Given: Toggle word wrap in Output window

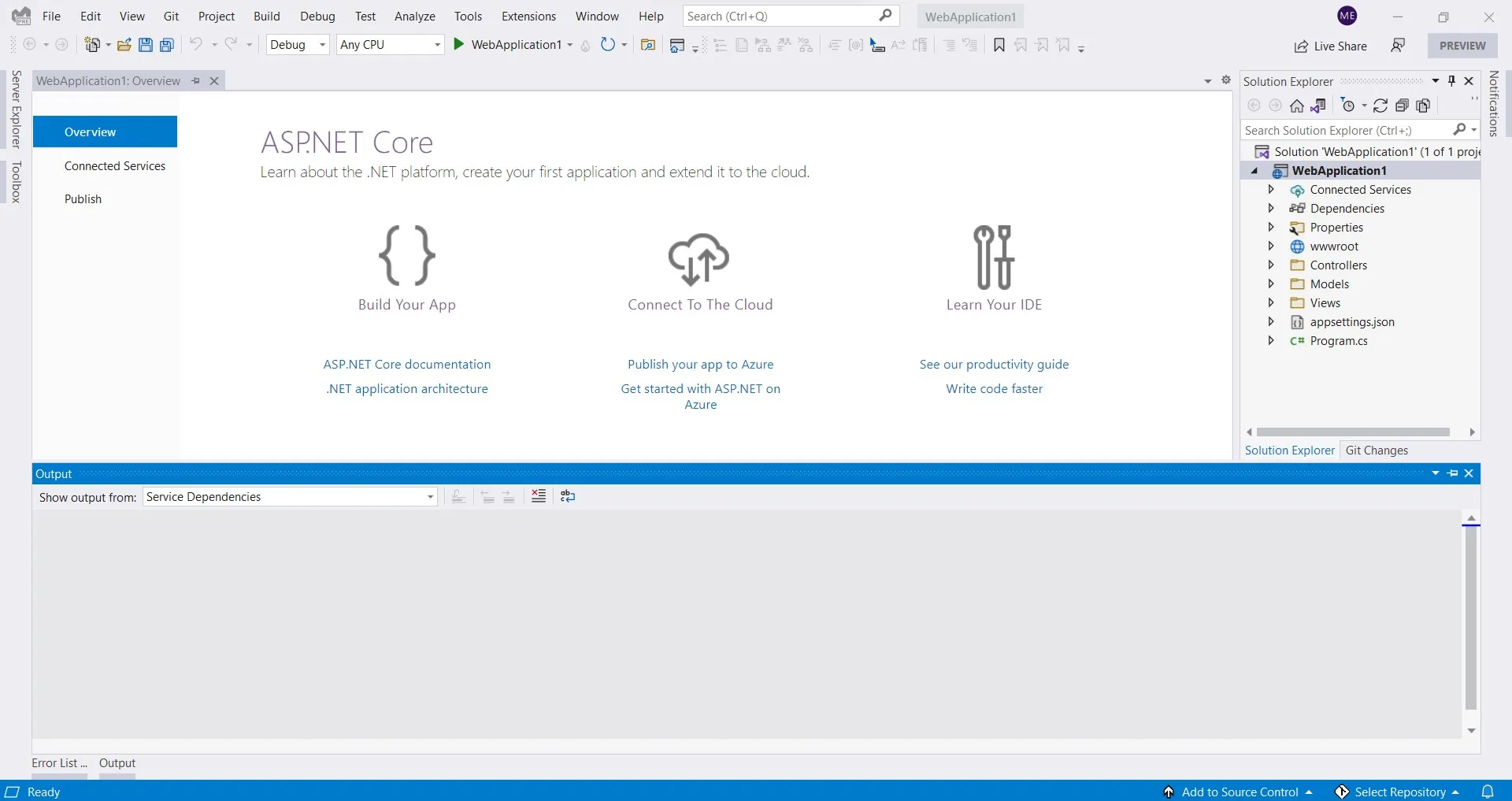Looking at the screenshot, I should coord(568,496).
